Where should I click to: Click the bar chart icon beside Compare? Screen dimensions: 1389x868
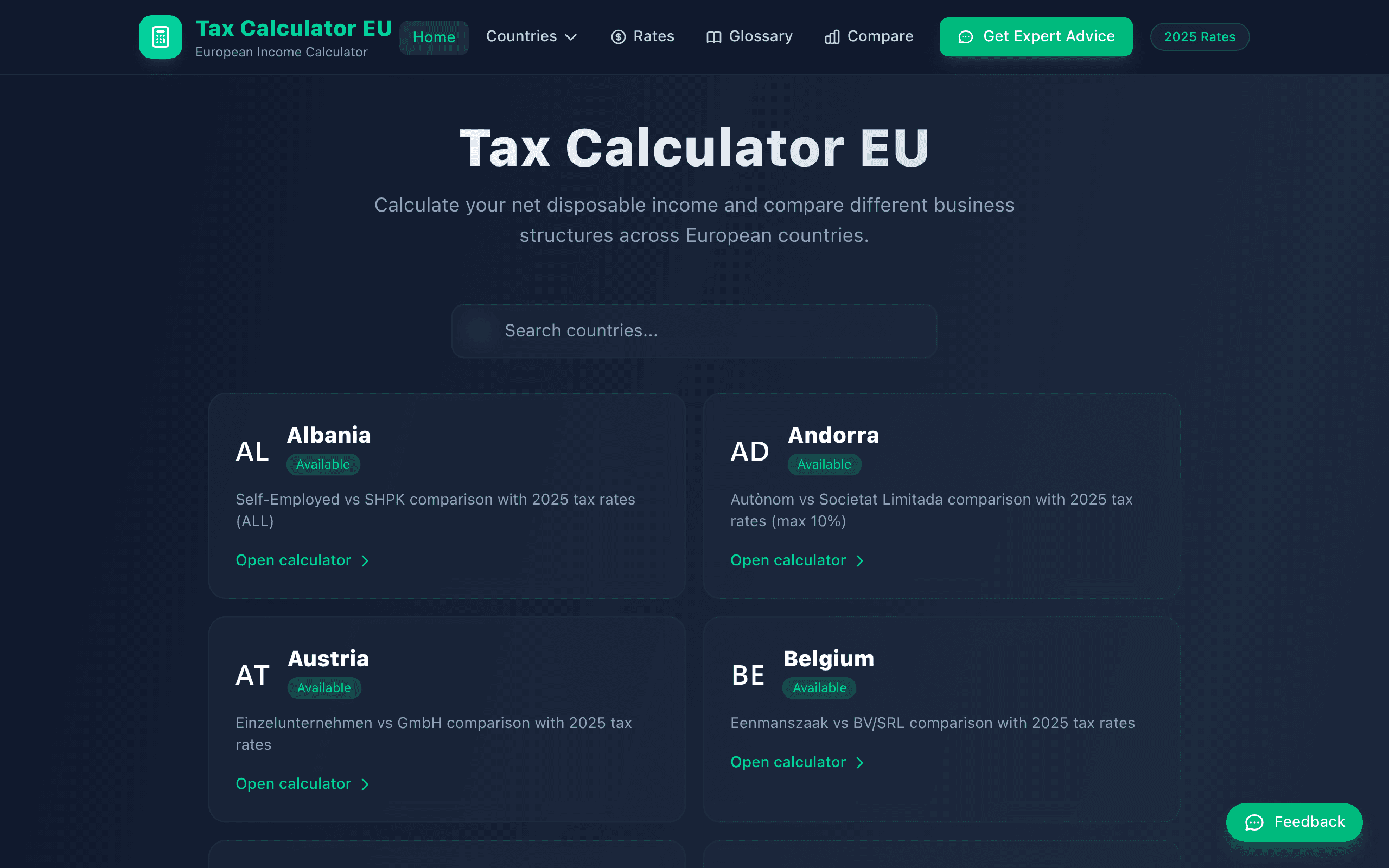pyautogui.click(x=832, y=37)
